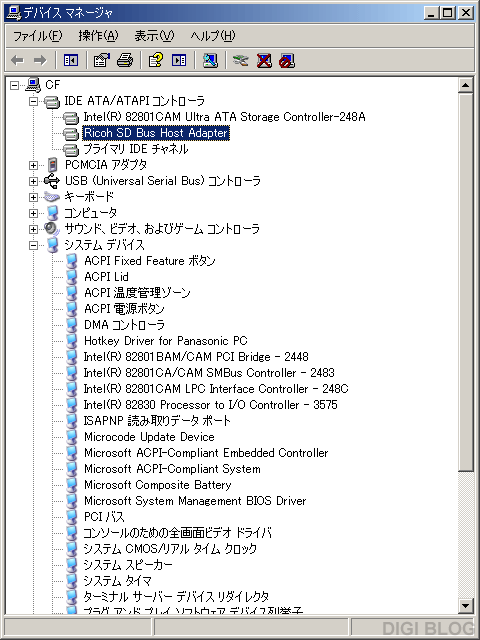Click the Properties toolbar icon
The width and height of the screenshot is (480, 640).
tap(102, 61)
